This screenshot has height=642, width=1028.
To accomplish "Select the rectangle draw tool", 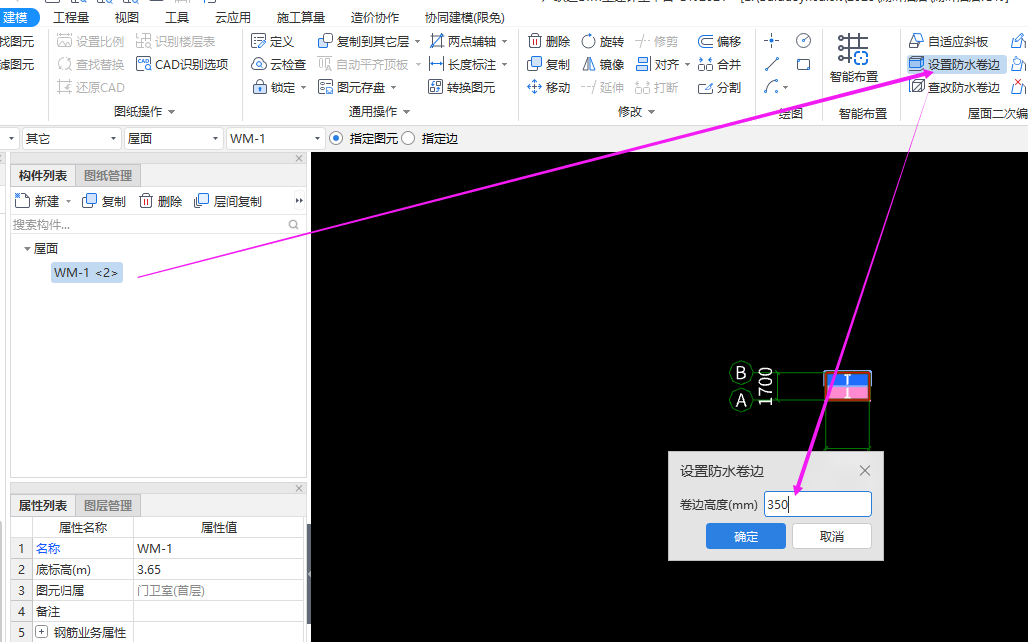I will click(x=803, y=64).
